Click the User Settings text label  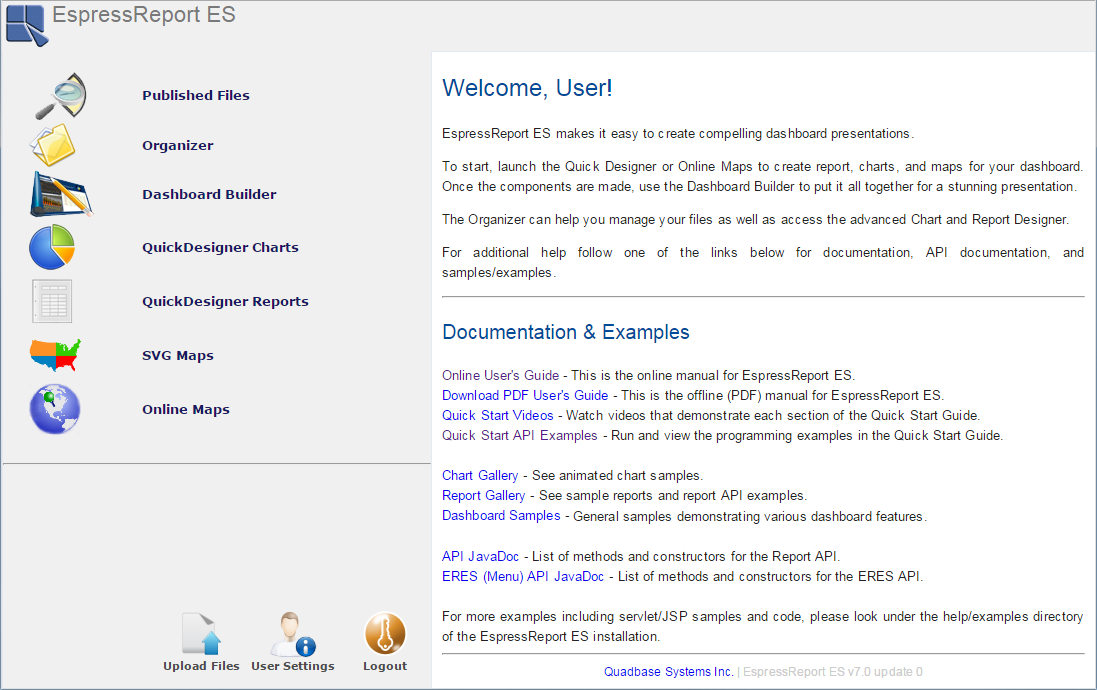click(293, 666)
